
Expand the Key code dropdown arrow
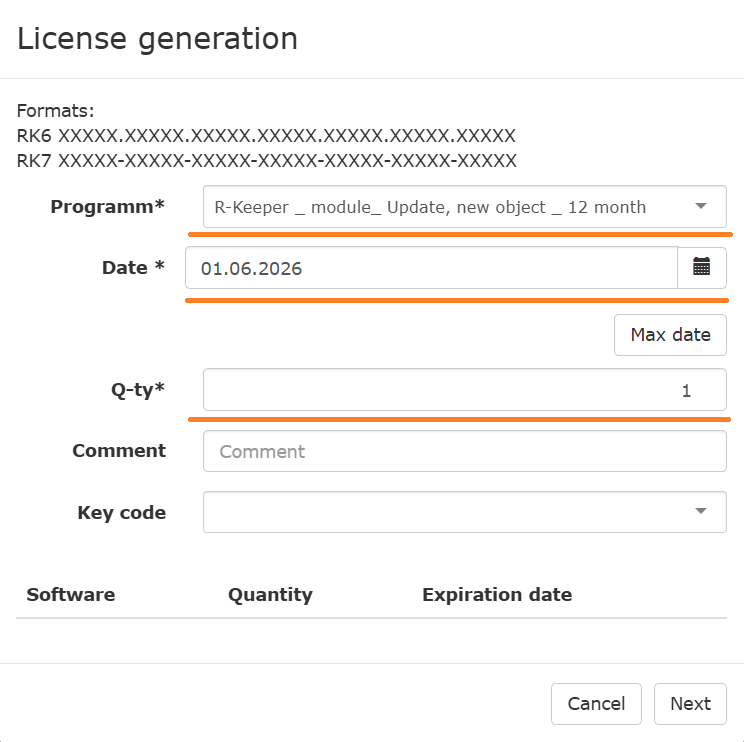click(701, 512)
